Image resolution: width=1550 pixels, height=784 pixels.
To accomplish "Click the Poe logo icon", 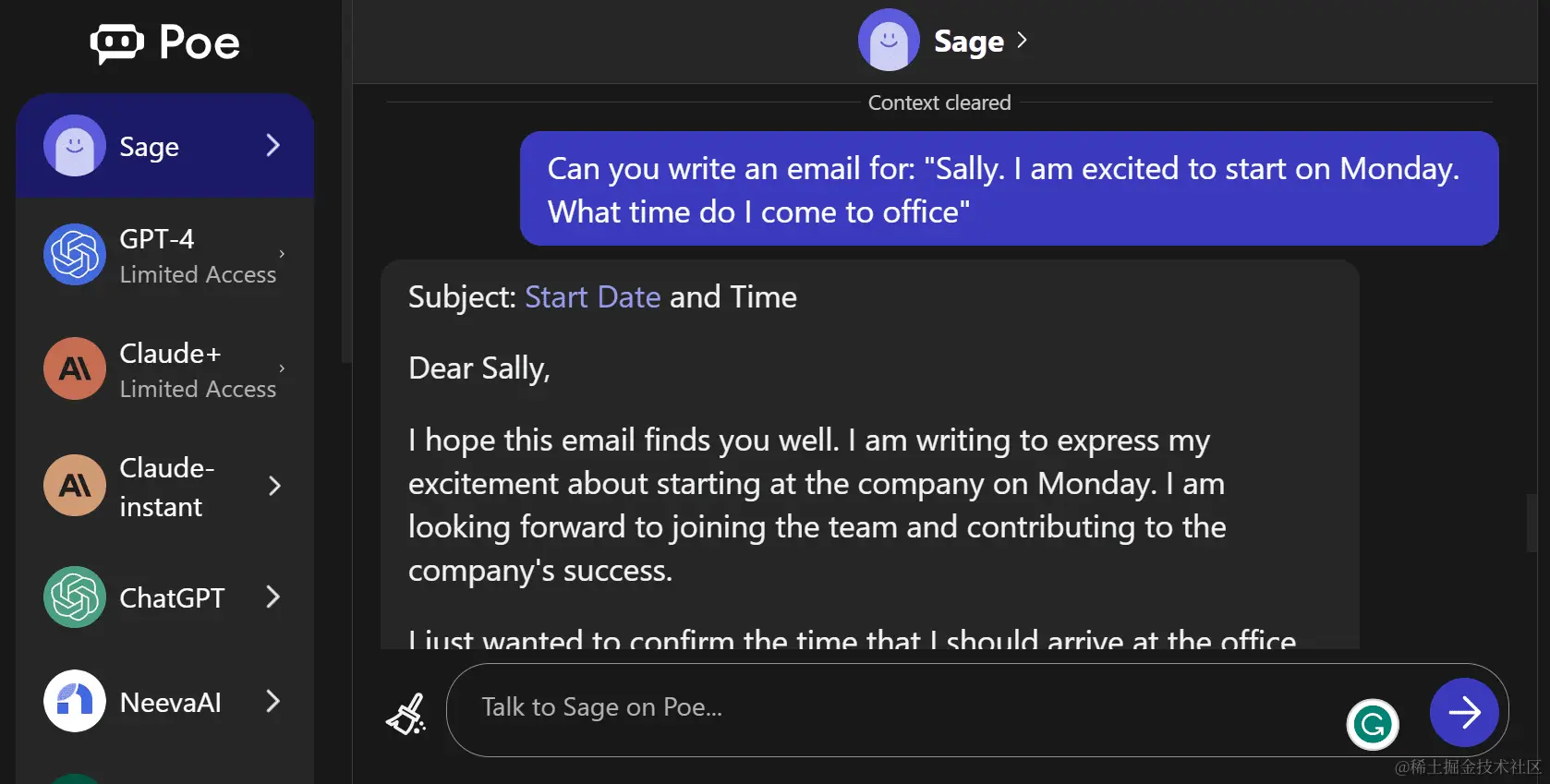I will point(117,42).
